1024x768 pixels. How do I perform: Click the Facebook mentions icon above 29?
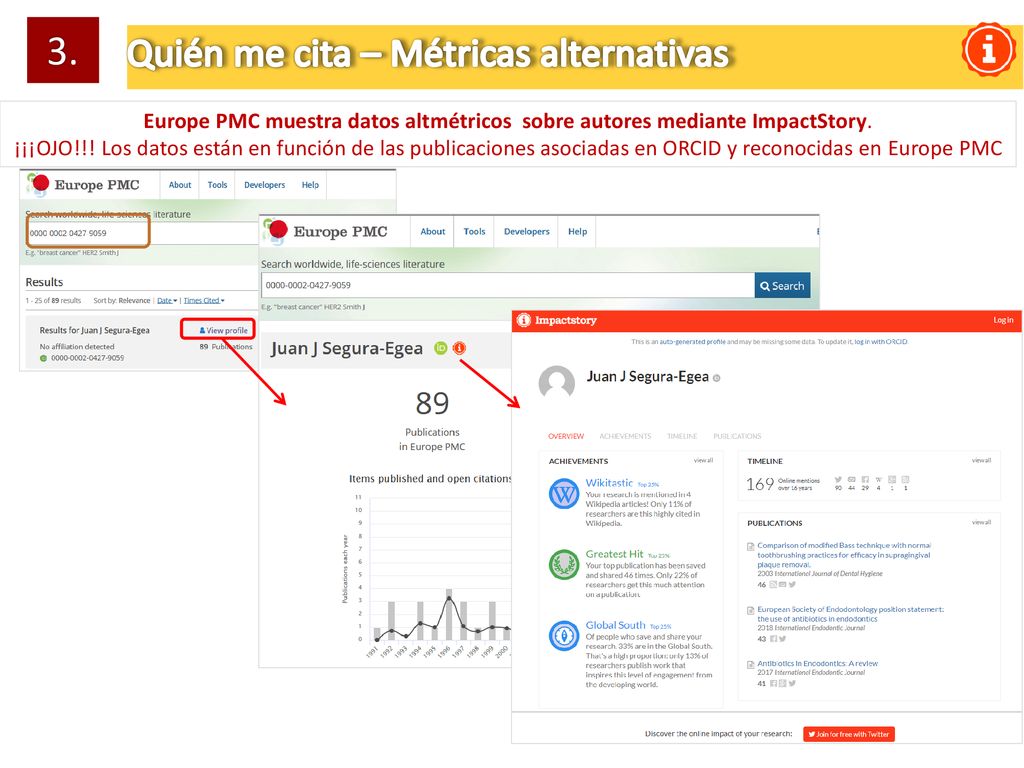tap(865, 479)
